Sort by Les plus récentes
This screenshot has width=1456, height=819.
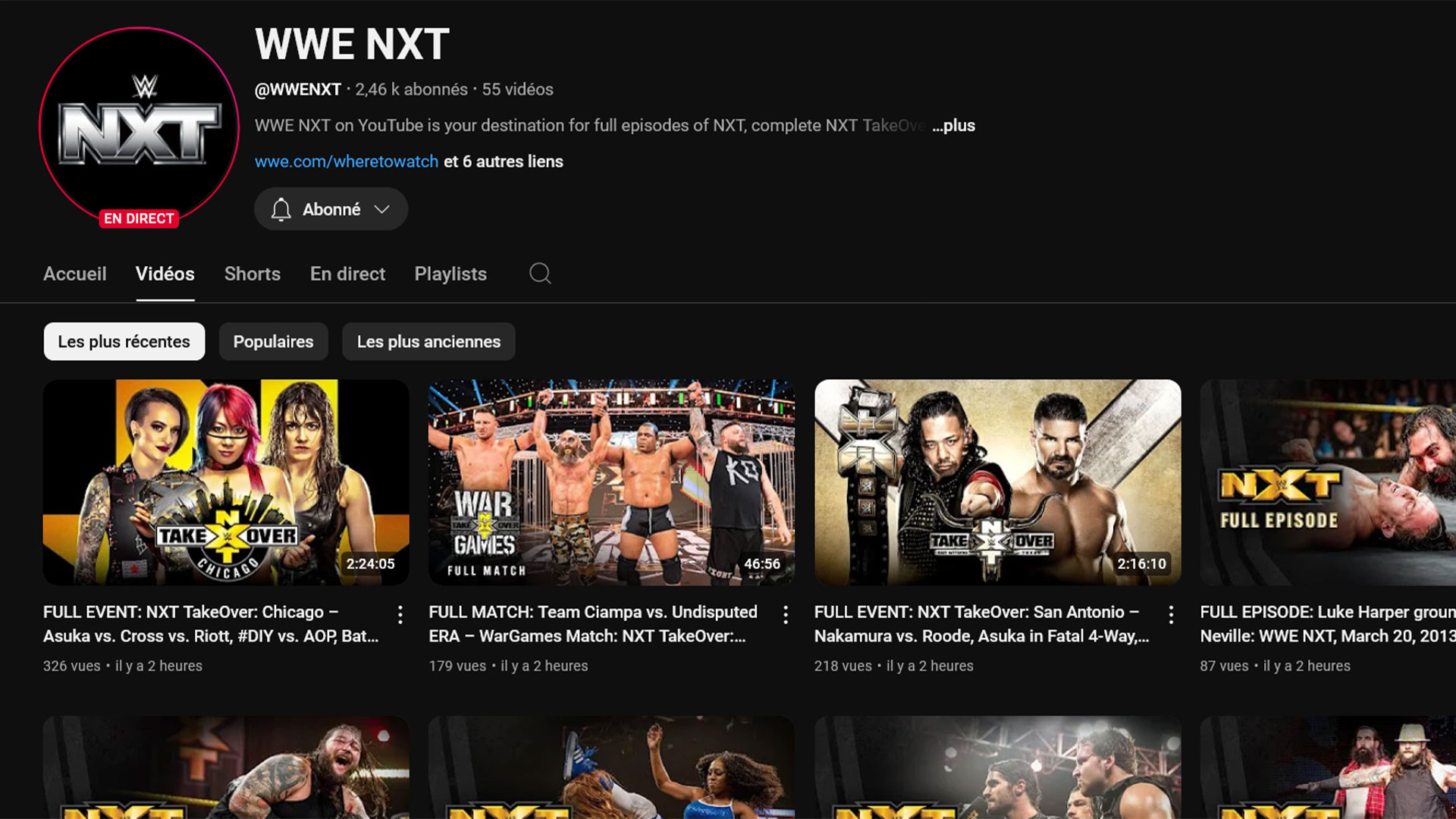click(124, 341)
